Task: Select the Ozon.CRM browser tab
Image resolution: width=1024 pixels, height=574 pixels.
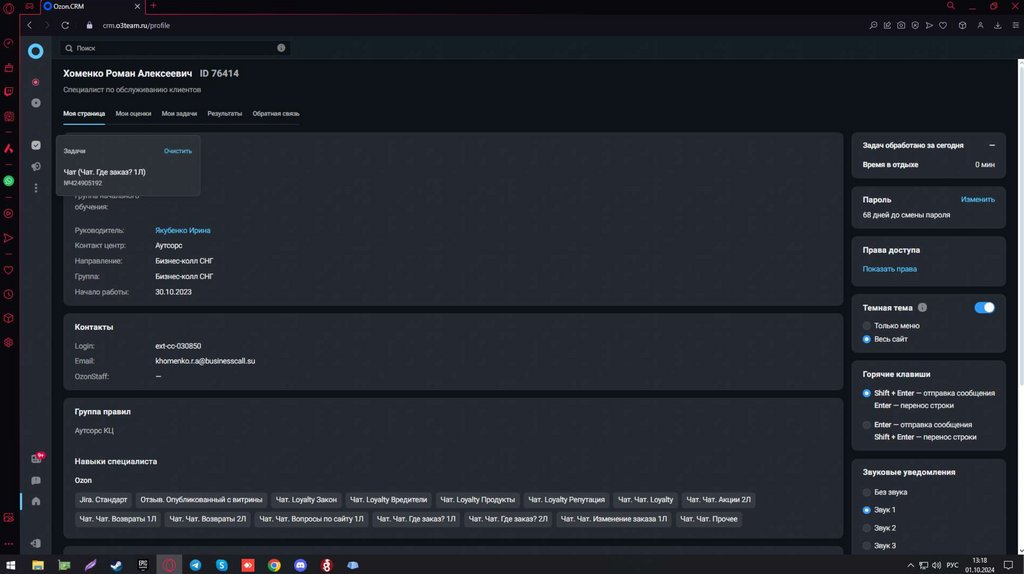Action: coord(91,6)
